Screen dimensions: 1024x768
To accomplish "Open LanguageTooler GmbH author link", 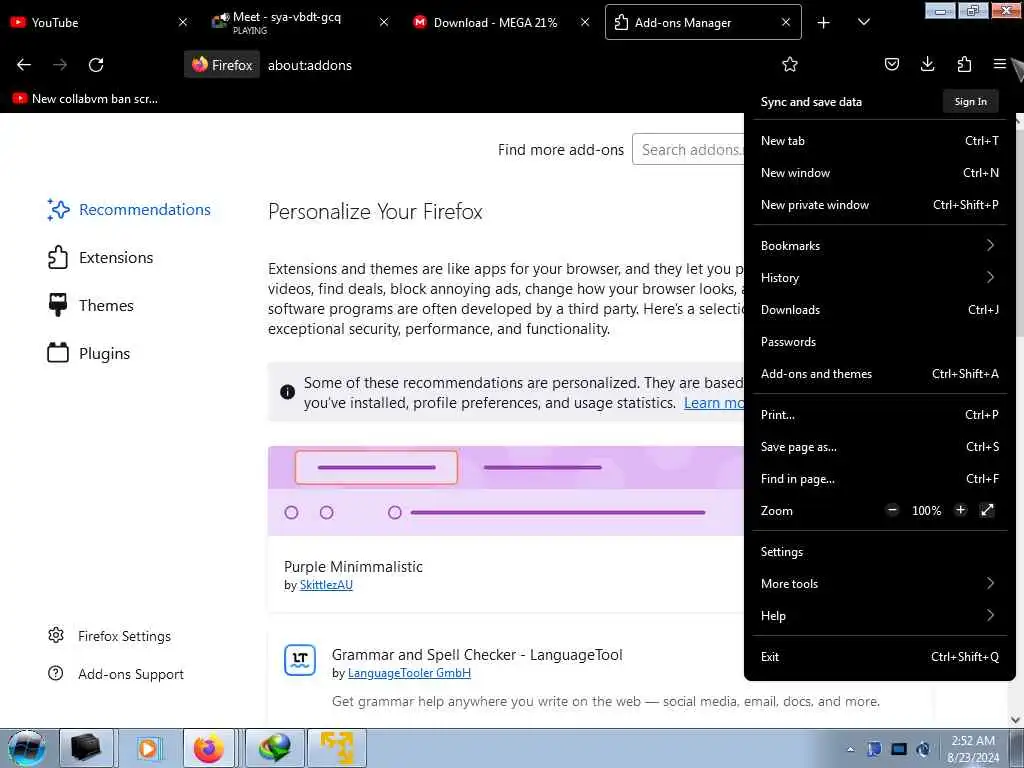I will (x=409, y=673).
